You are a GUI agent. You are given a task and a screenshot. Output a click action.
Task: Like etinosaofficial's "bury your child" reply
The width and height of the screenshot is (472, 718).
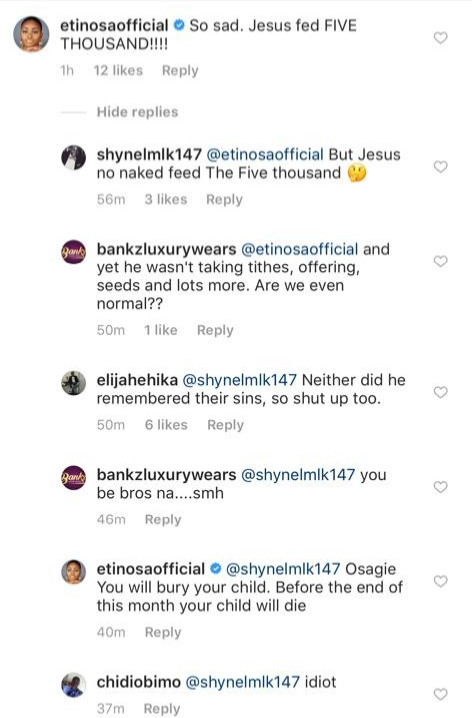pyautogui.click(x=440, y=581)
